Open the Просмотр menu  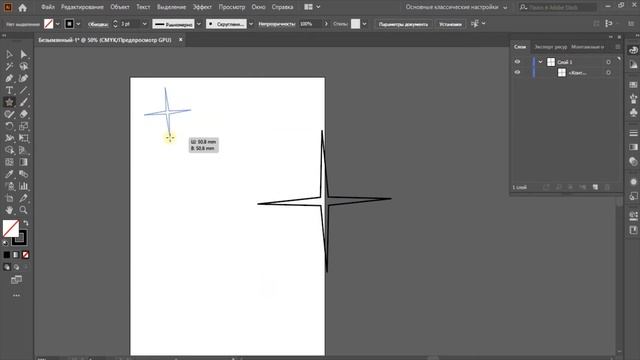231,7
